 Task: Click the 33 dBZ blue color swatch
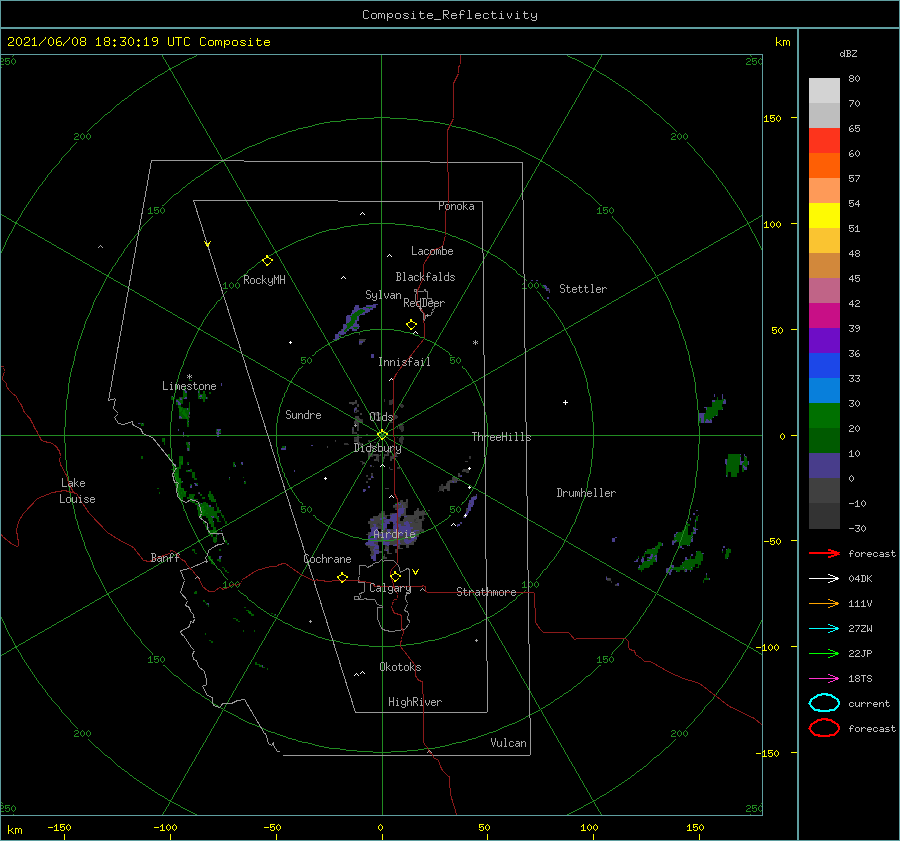(824, 390)
